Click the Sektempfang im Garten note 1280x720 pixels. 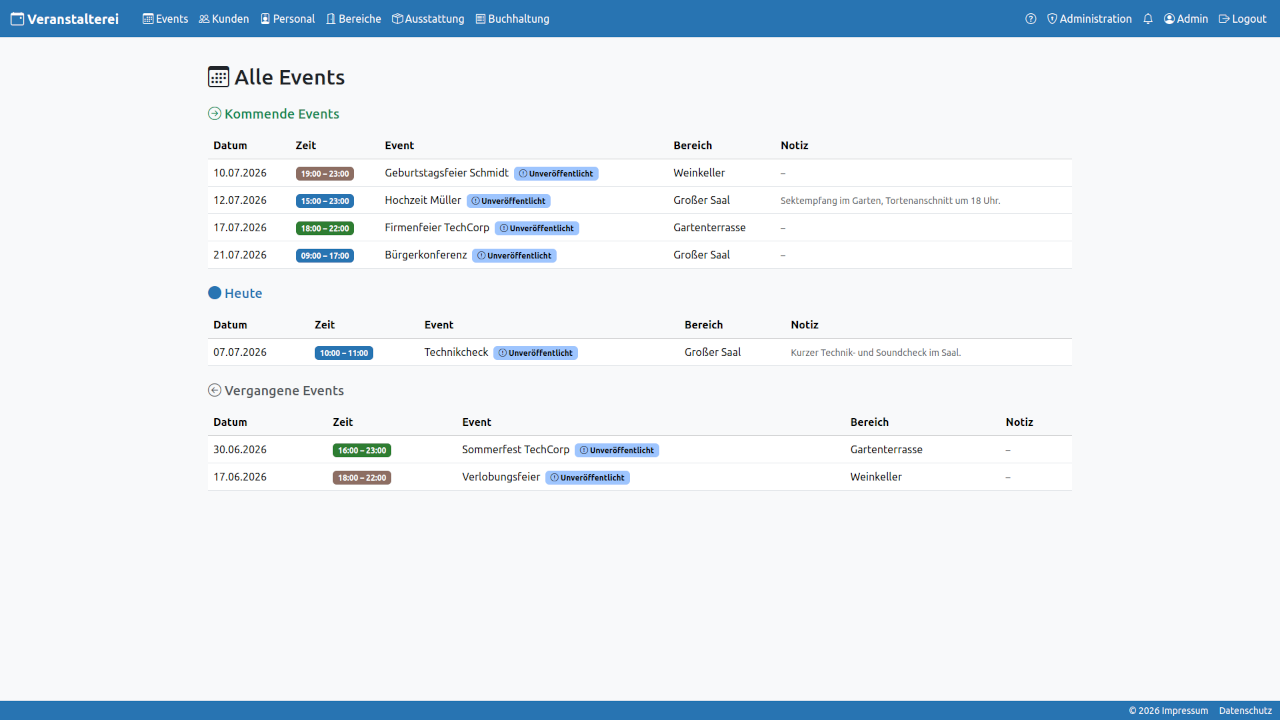click(x=890, y=201)
